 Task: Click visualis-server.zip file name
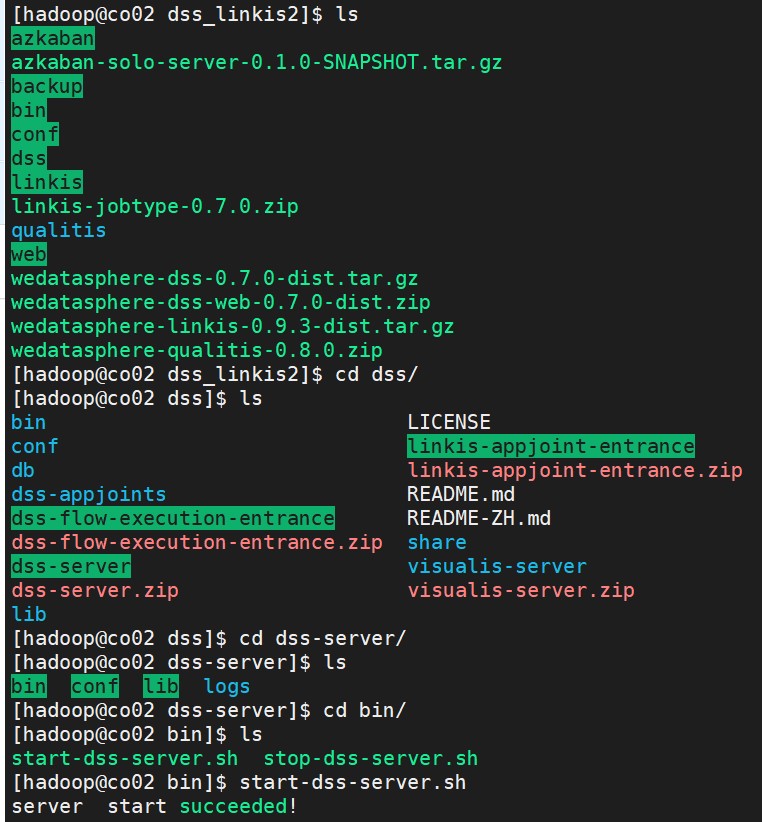(521, 591)
